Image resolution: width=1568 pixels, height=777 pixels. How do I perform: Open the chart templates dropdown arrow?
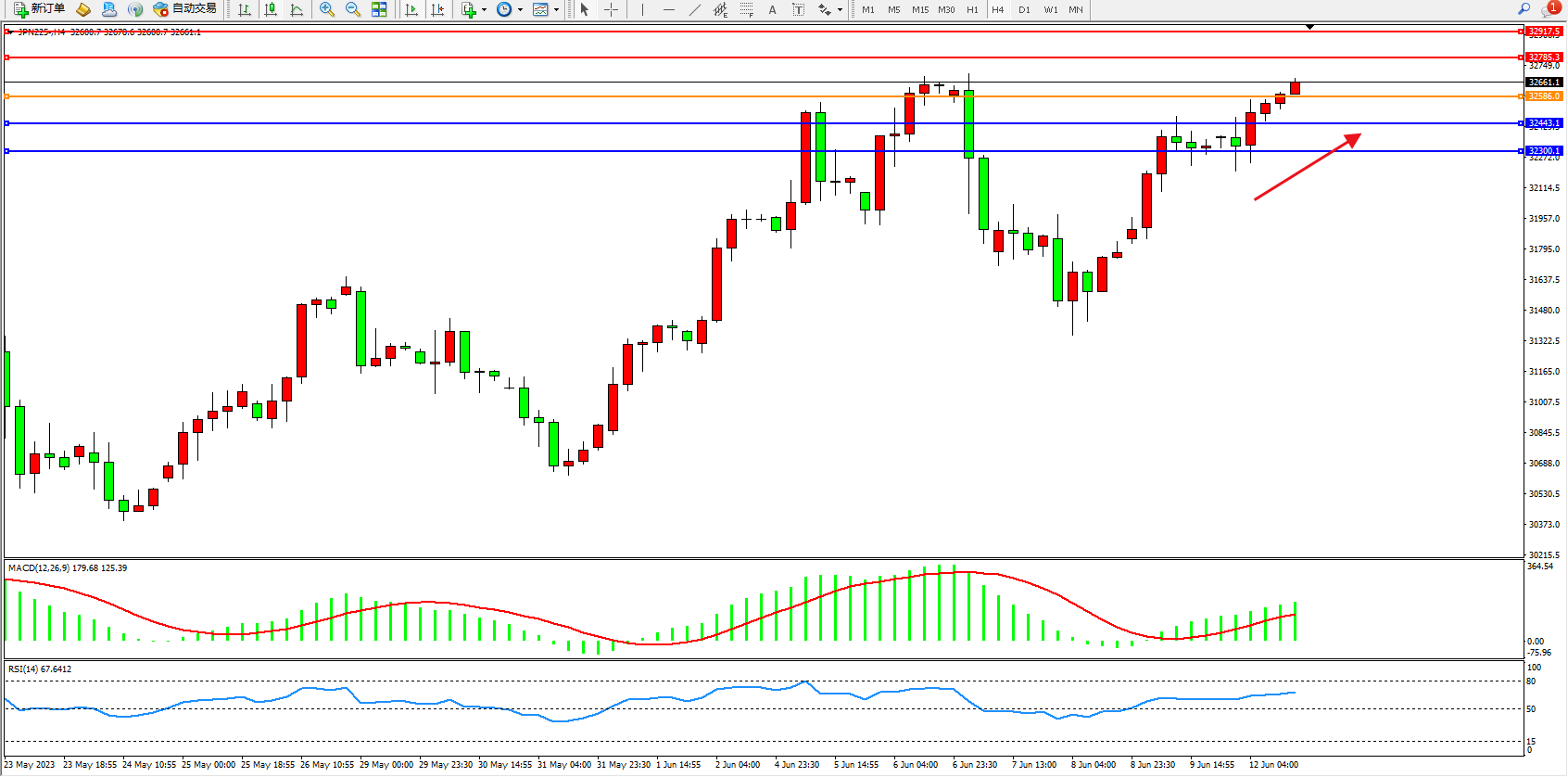click(x=556, y=9)
